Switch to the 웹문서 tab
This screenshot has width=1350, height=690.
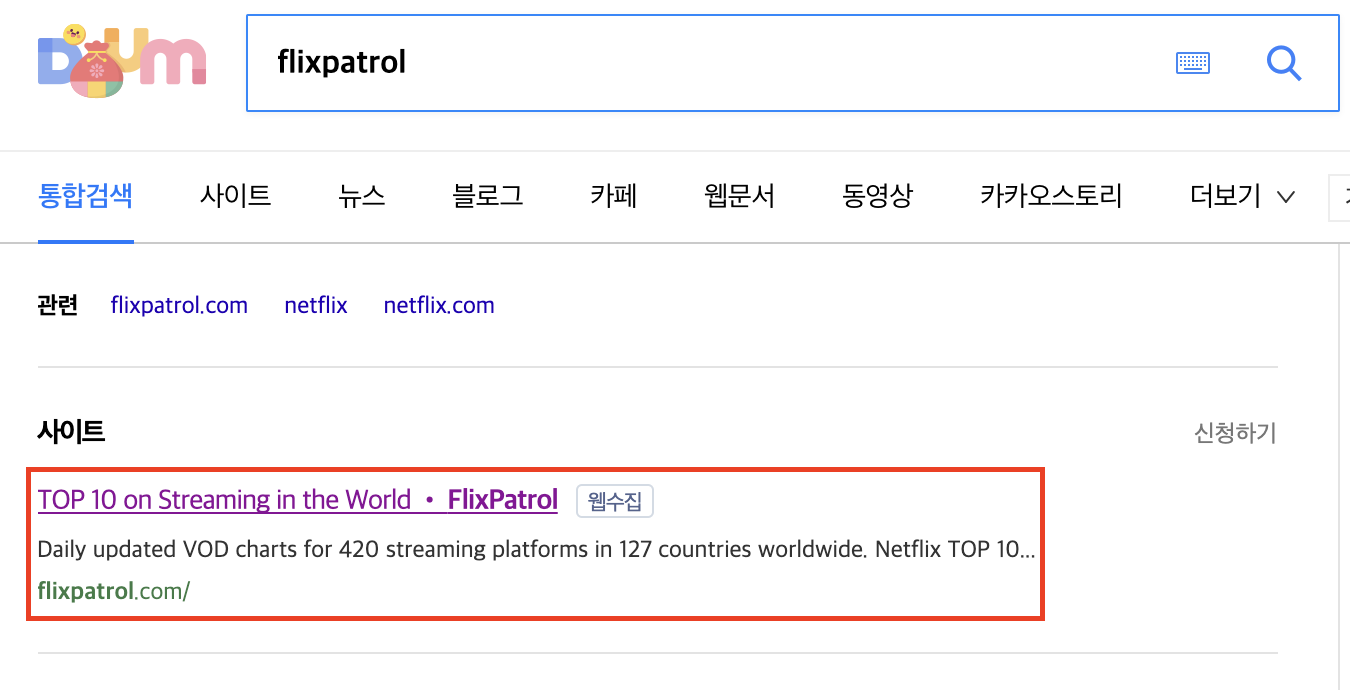coord(740,195)
